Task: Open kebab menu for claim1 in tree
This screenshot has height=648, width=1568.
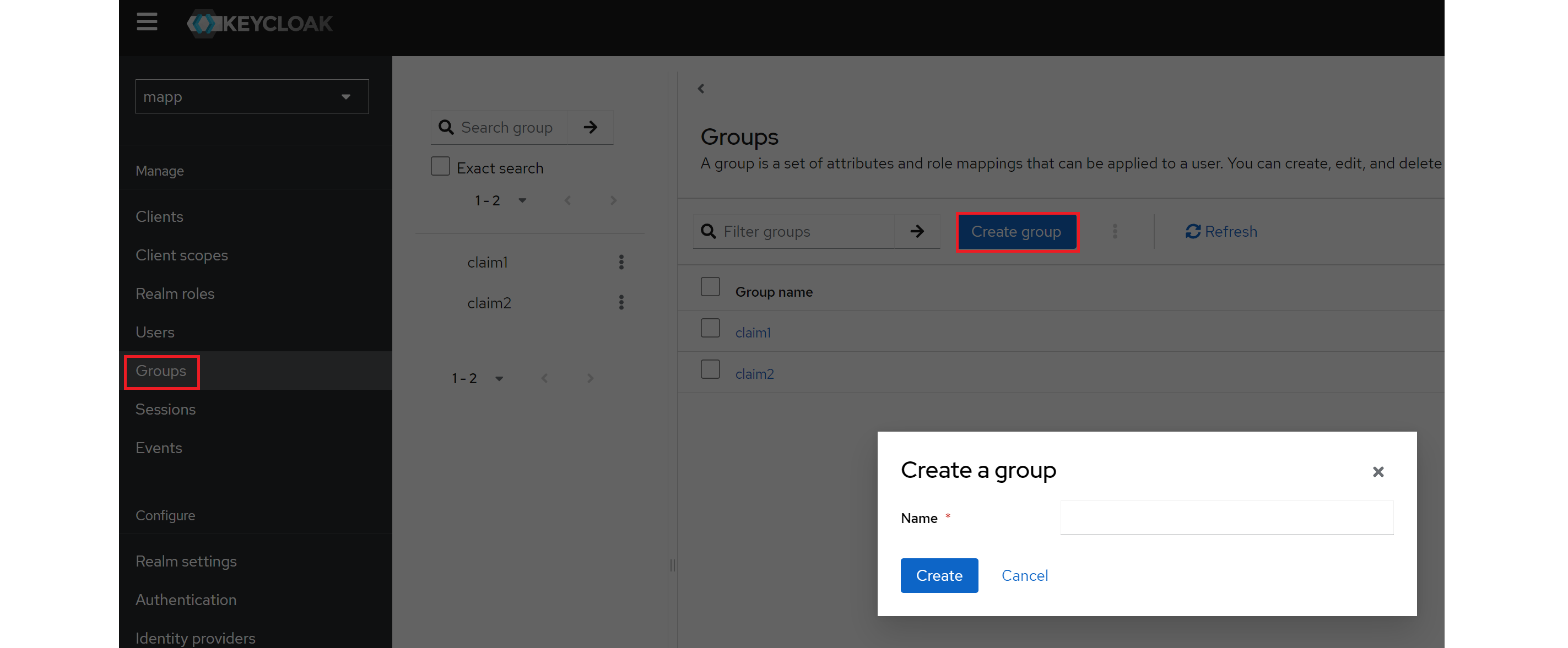Action: (621, 262)
